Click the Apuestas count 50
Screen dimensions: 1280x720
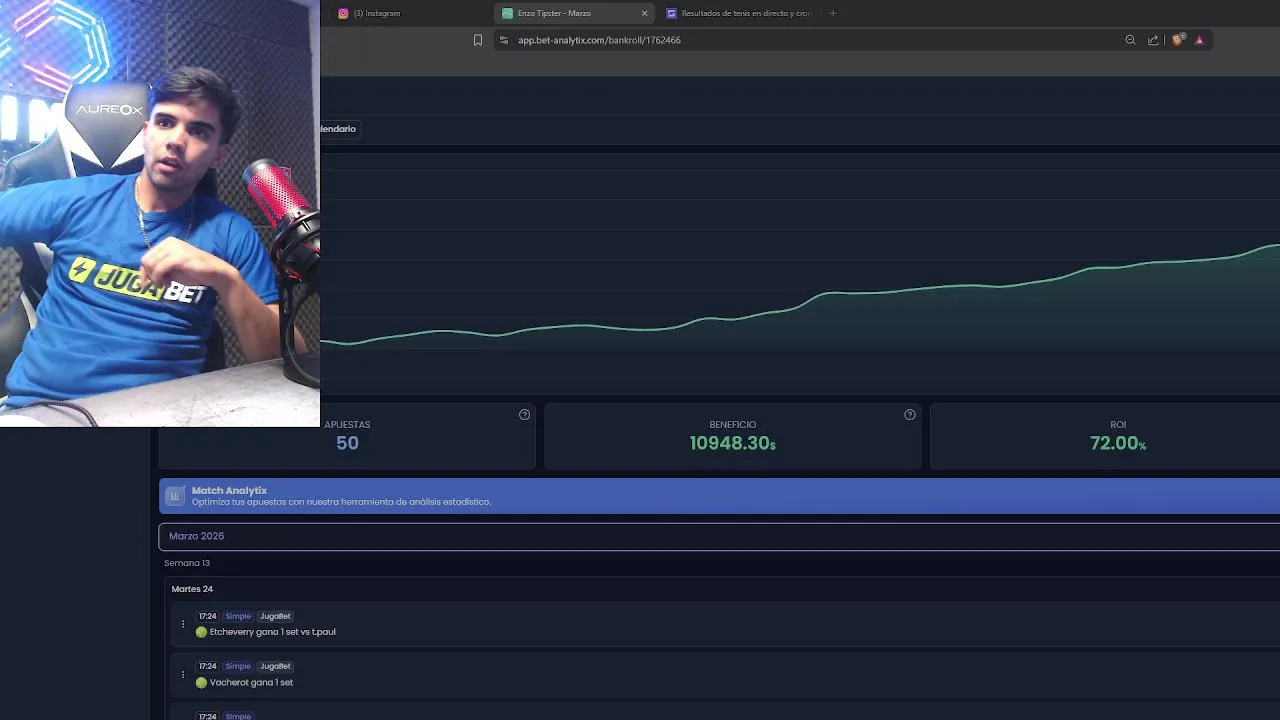tap(347, 443)
